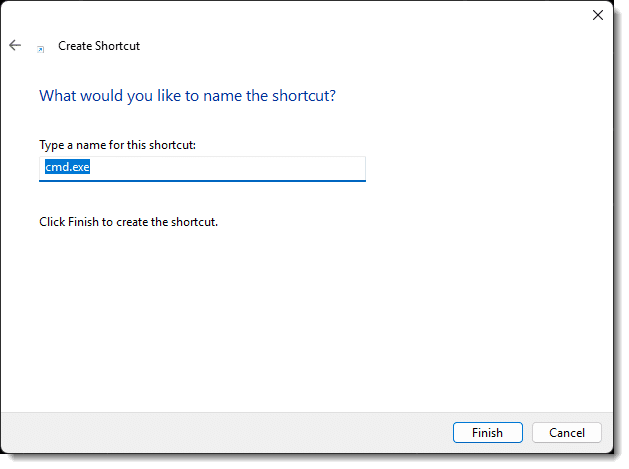Click the heading 'What would you like to name the shortcut?'
This screenshot has height=469, width=629.
tap(187, 96)
